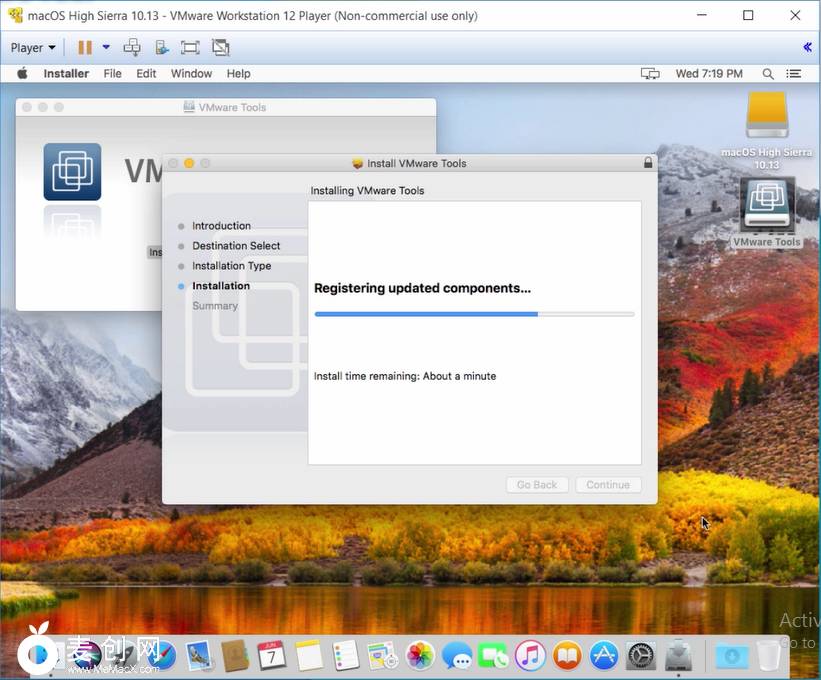The height and width of the screenshot is (680, 821).
Task: Switch to Unity mode using toolbar icon
Action: tap(221, 47)
